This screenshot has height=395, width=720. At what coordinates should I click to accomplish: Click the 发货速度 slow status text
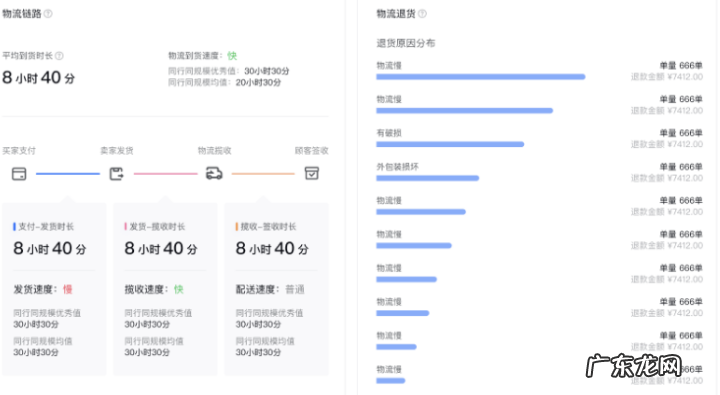tap(68, 289)
